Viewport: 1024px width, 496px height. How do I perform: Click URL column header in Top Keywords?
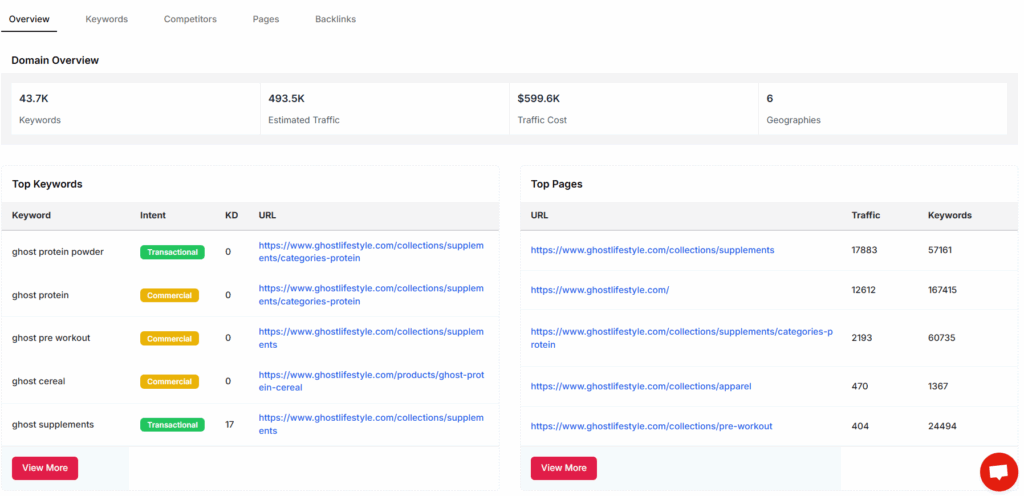pos(267,215)
